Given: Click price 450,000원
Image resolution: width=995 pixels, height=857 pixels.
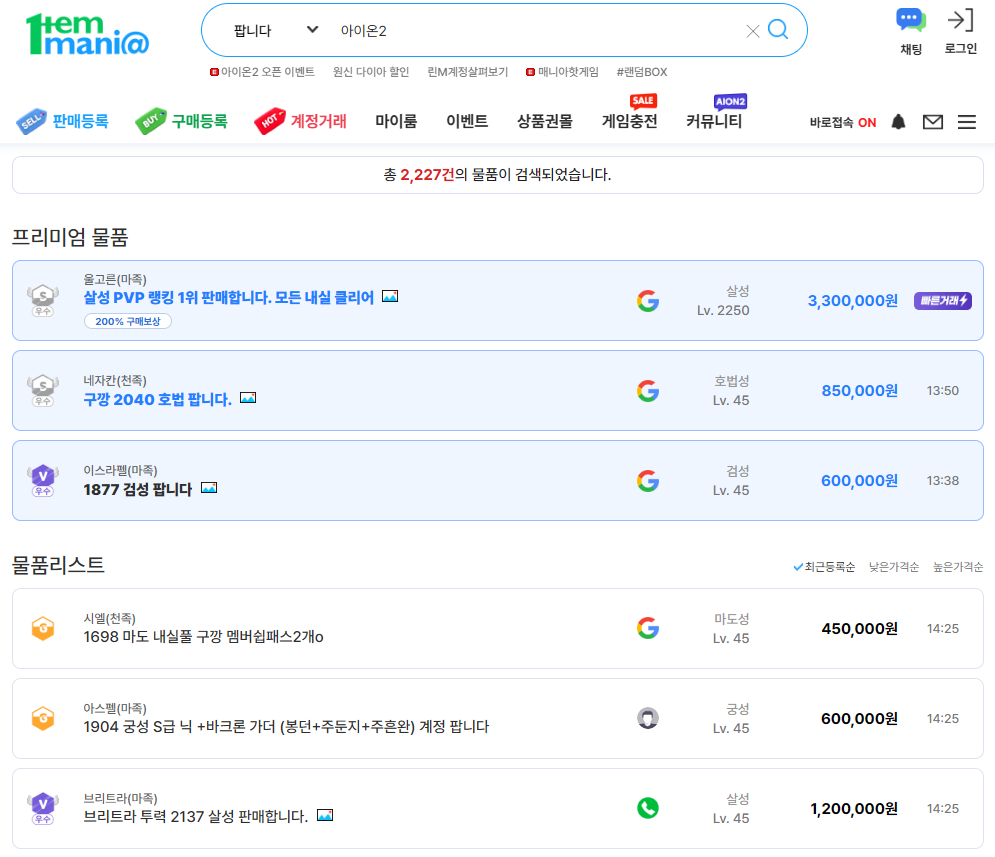Looking at the screenshot, I should tap(860, 629).
